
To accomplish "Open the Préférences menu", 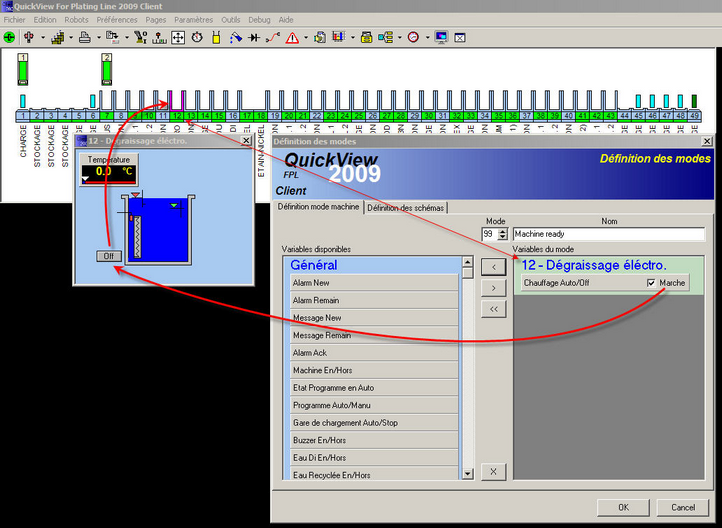I will [116, 20].
